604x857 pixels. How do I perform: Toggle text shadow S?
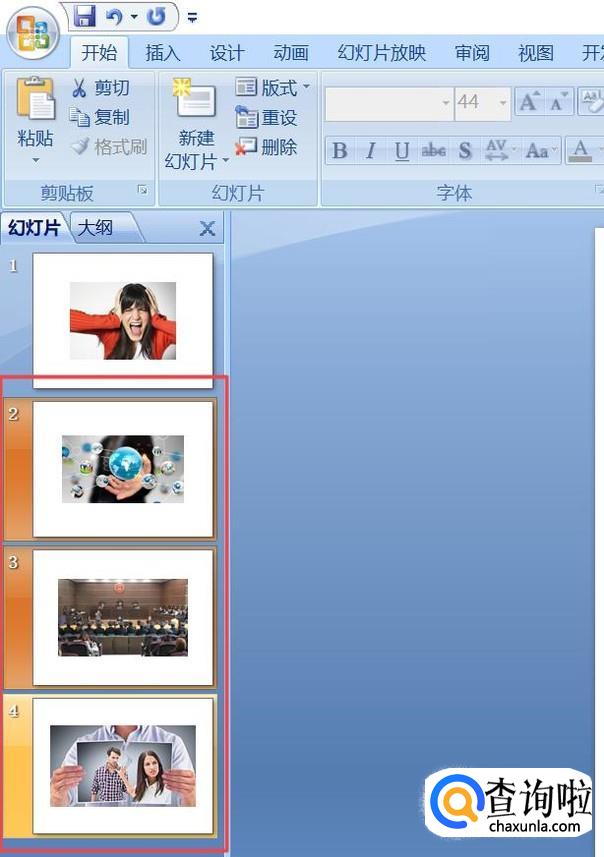(465, 150)
